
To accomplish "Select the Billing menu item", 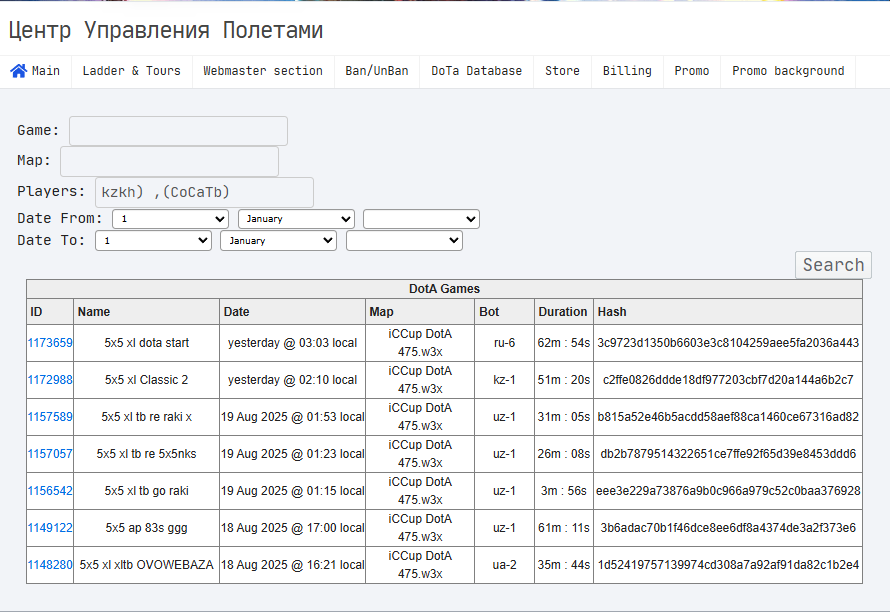I will click(x=627, y=71).
